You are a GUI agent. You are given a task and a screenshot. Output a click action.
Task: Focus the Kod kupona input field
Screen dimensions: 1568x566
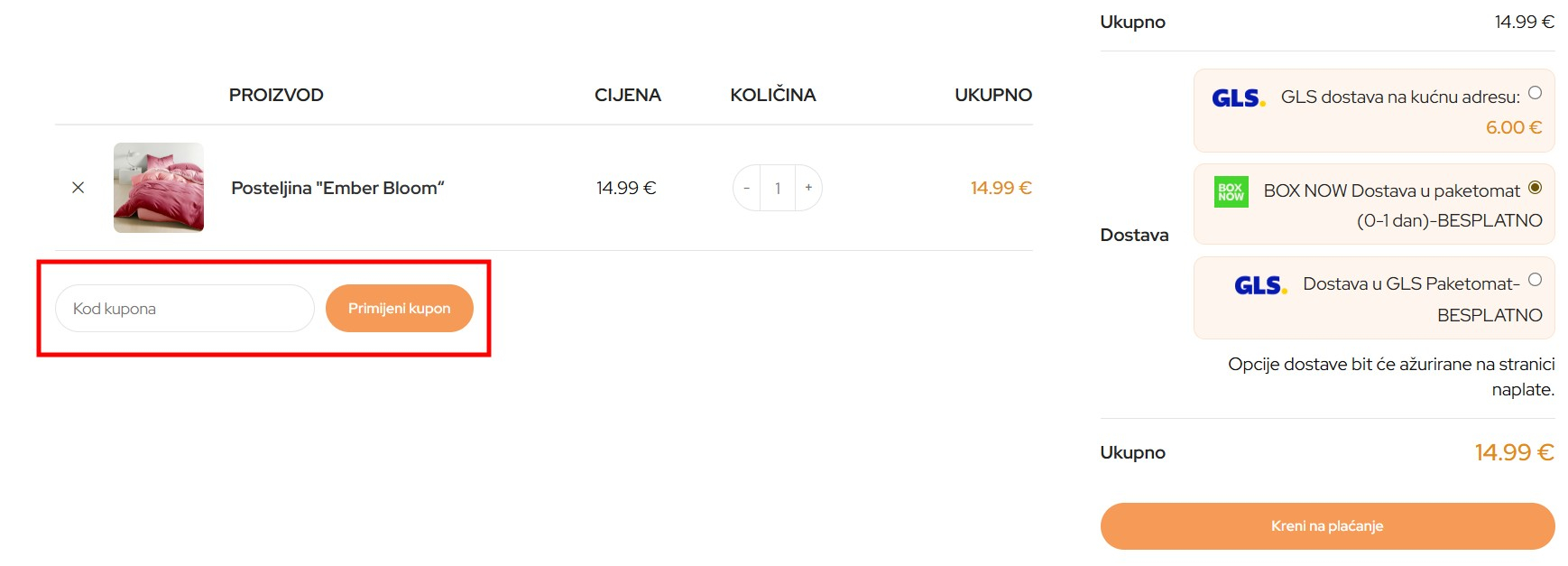coord(185,309)
